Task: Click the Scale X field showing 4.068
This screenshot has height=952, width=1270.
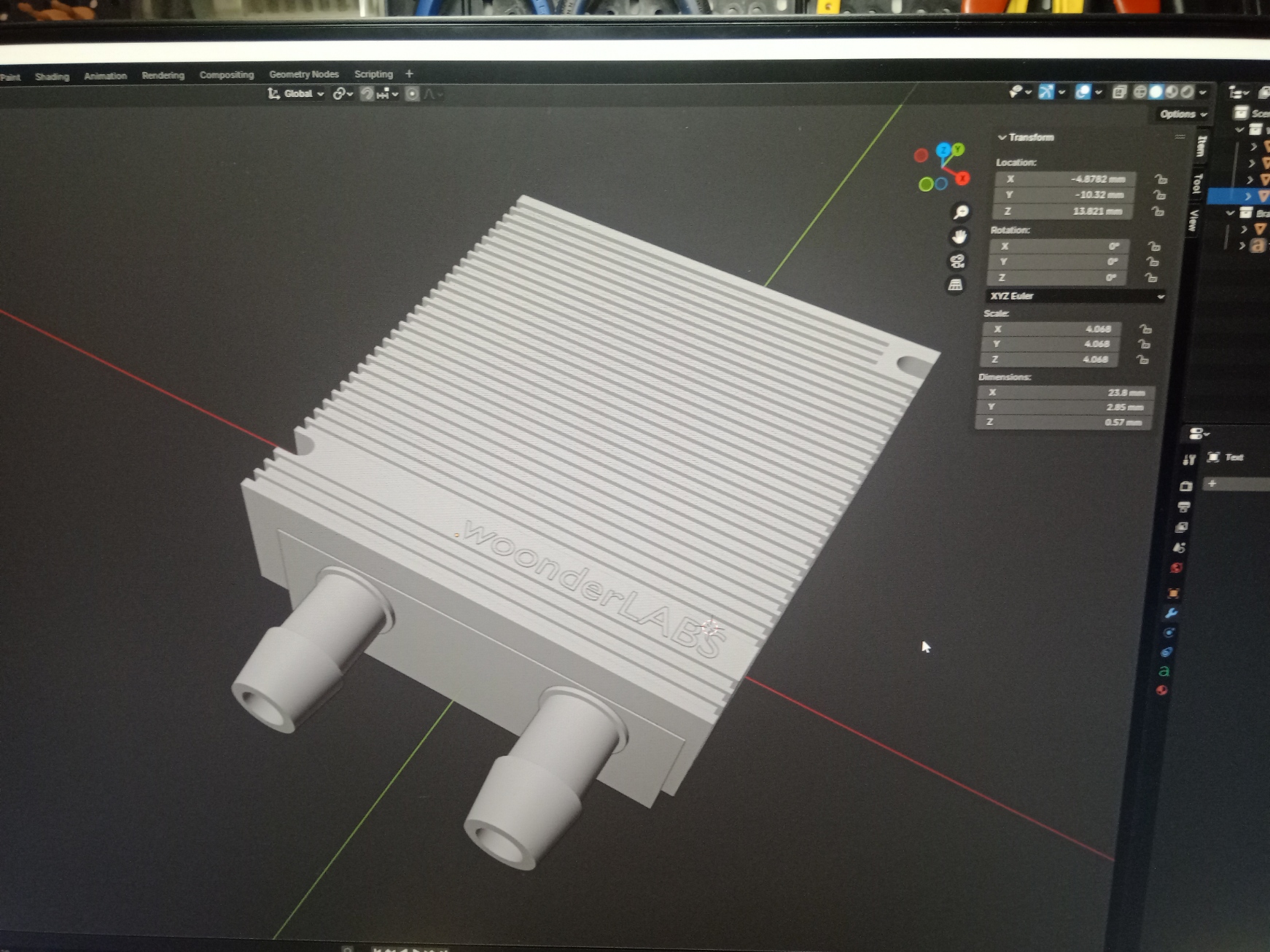Action: [x=1051, y=329]
